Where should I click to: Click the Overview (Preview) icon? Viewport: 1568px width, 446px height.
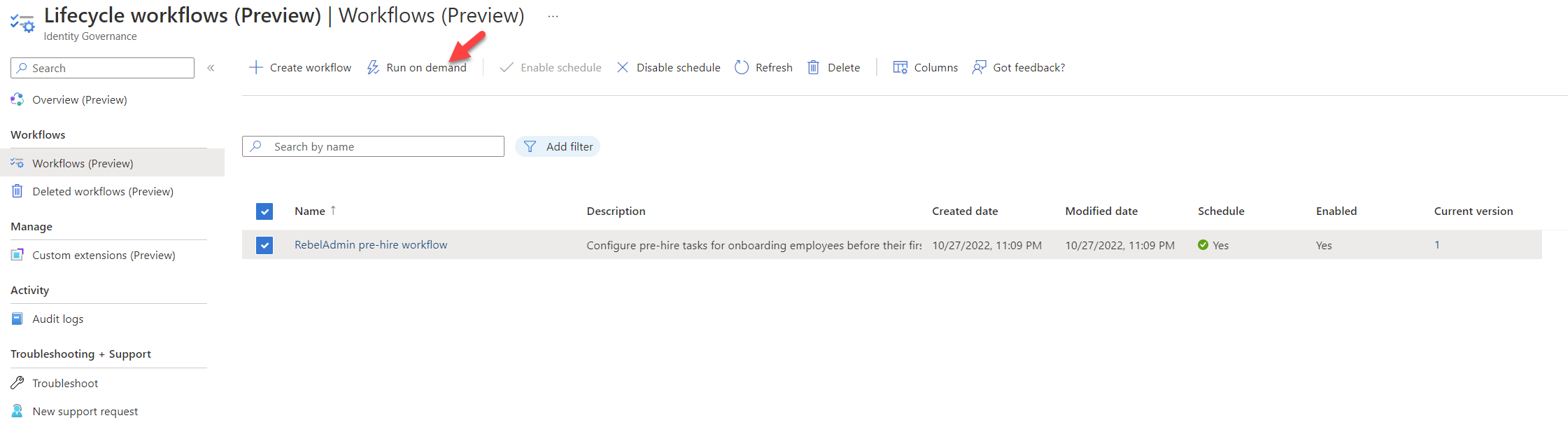tap(17, 99)
